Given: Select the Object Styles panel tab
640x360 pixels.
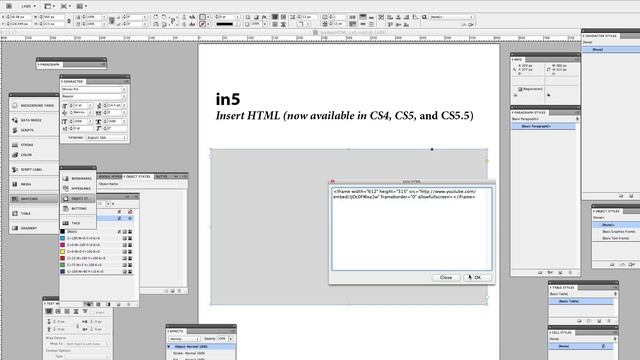Looking at the screenshot, I should click(607, 211).
